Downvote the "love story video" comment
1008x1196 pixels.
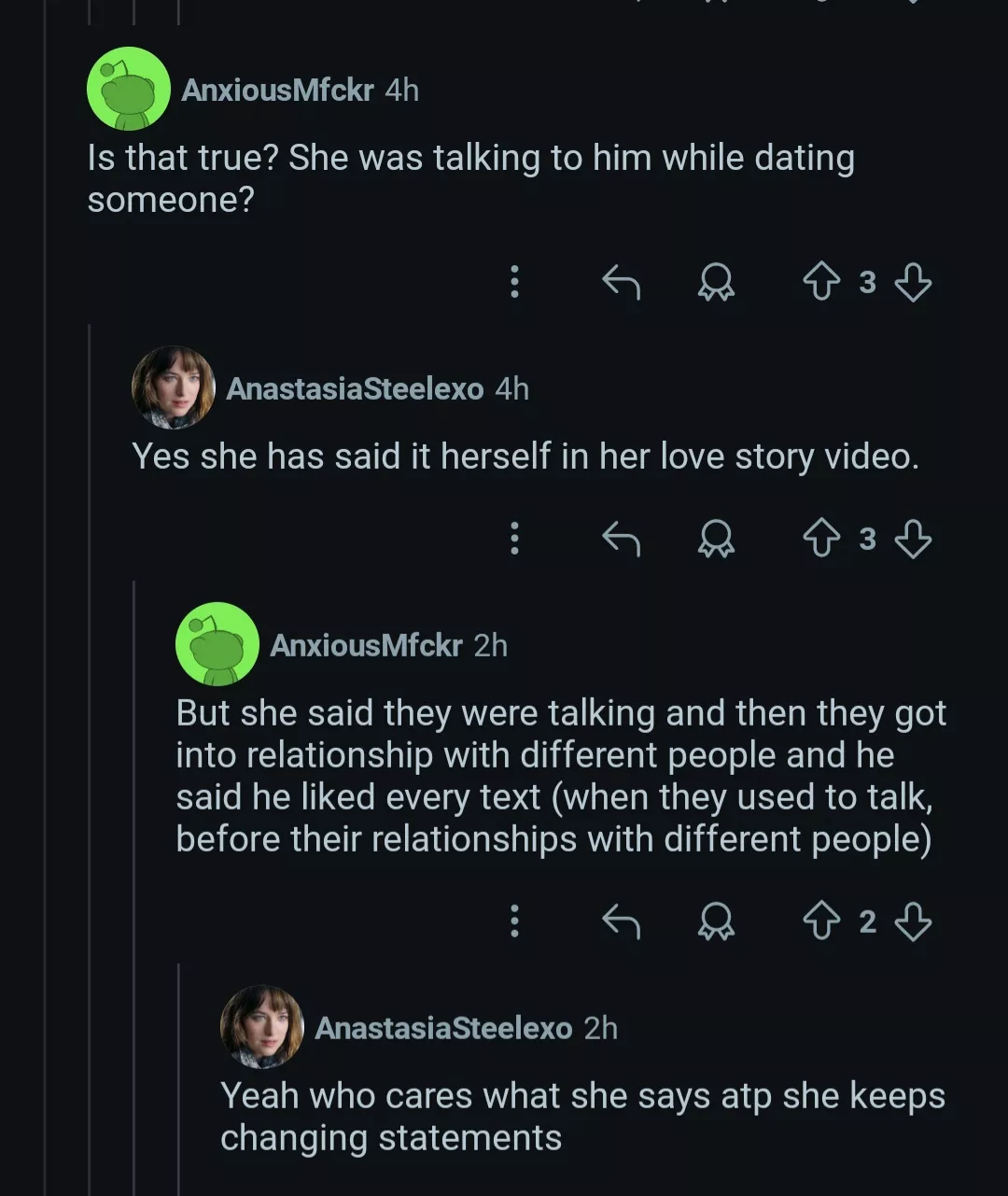[913, 539]
